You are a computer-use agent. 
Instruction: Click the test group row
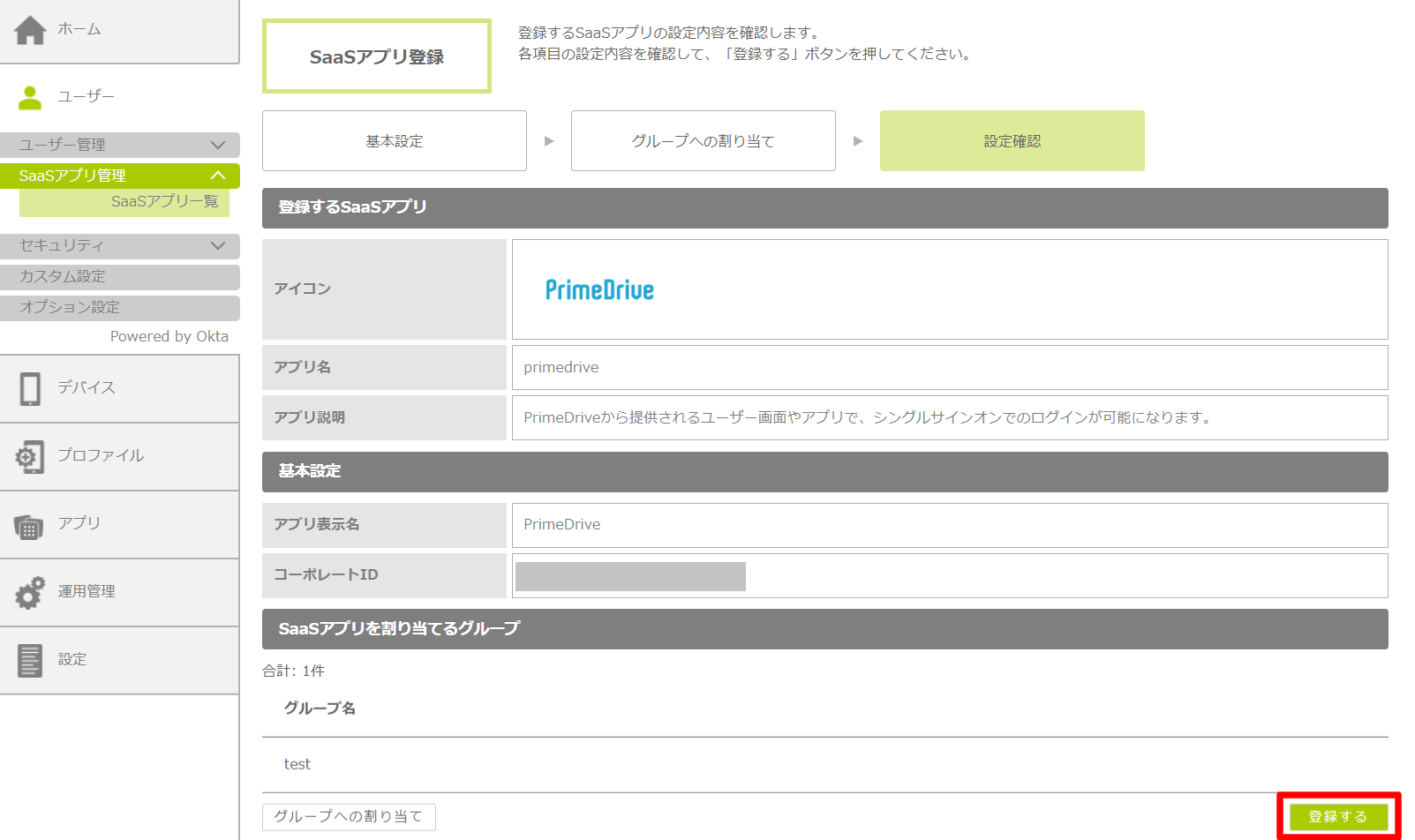[x=825, y=765]
